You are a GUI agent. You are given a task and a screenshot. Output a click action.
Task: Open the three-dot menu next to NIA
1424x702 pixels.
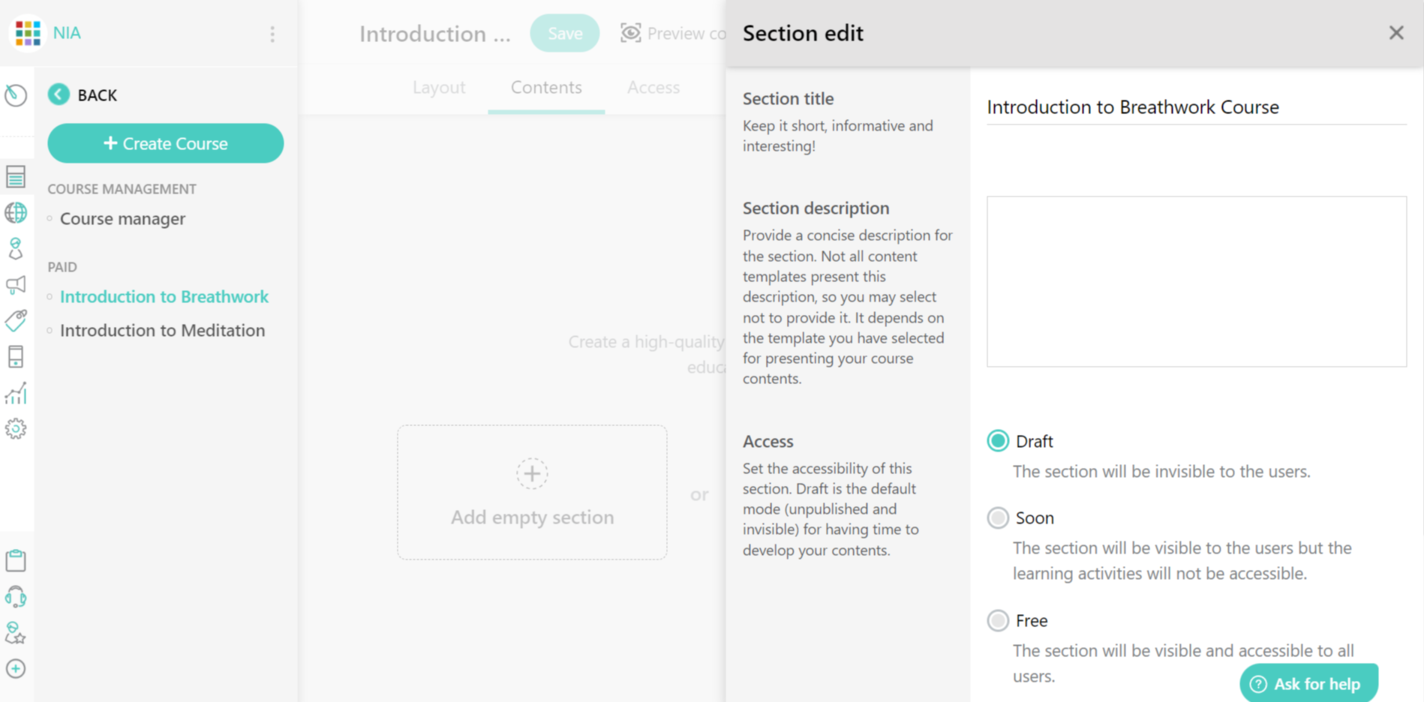click(x=272, y=34)
